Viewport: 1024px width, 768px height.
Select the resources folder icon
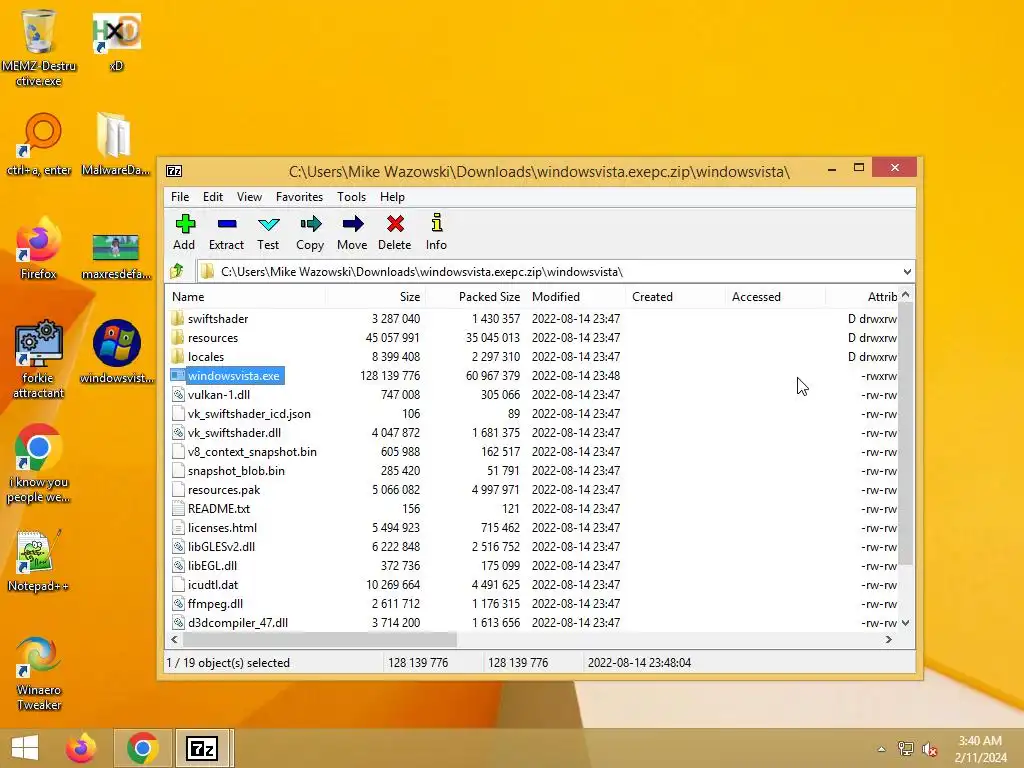(x=178, y=338)
